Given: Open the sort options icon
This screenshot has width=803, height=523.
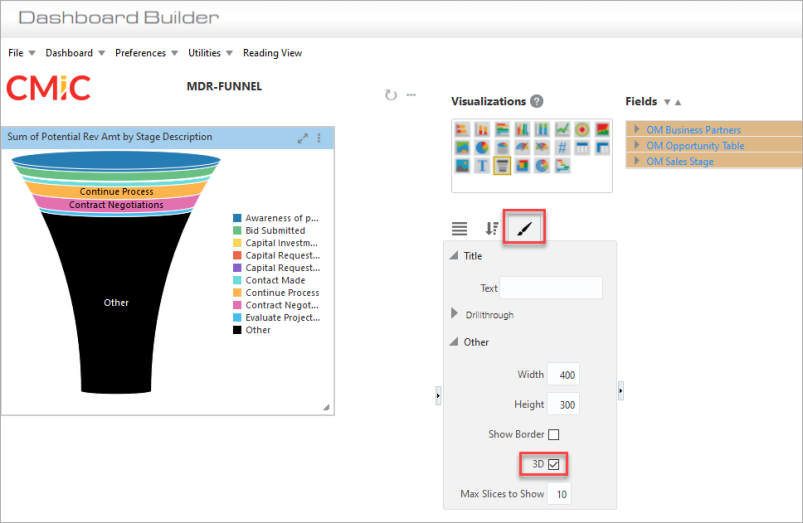Looking at the screenshot, I should (x=492, y=229).
